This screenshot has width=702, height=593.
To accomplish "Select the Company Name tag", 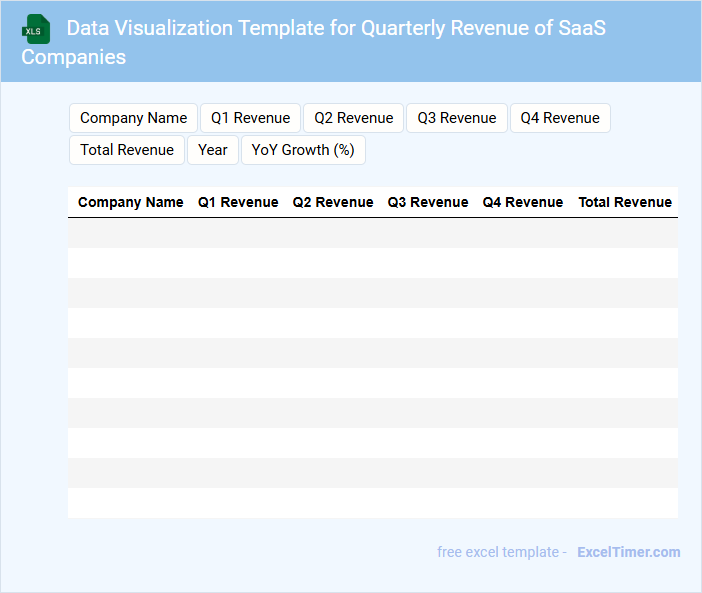I will click(x=133, y=118).
